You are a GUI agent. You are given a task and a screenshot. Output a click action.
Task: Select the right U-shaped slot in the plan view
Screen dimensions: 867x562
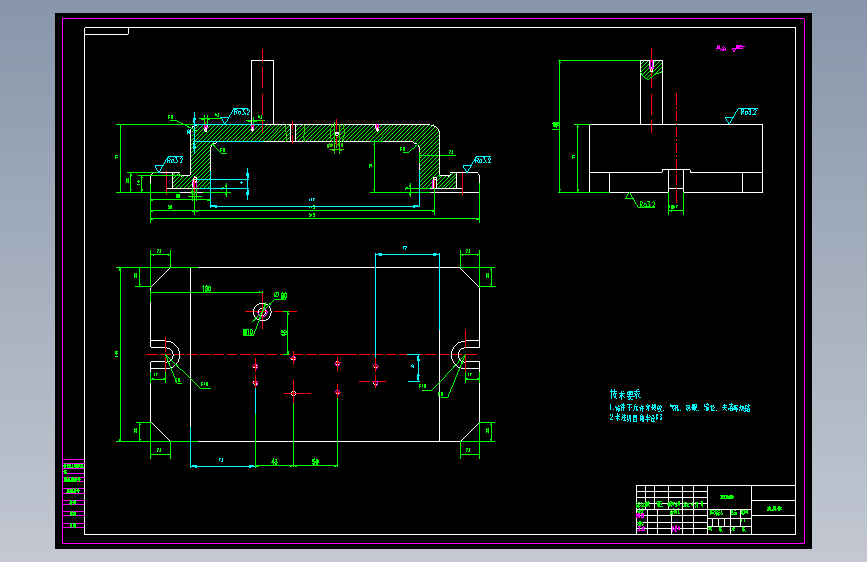pyautogui.click(x=465, y=355)
